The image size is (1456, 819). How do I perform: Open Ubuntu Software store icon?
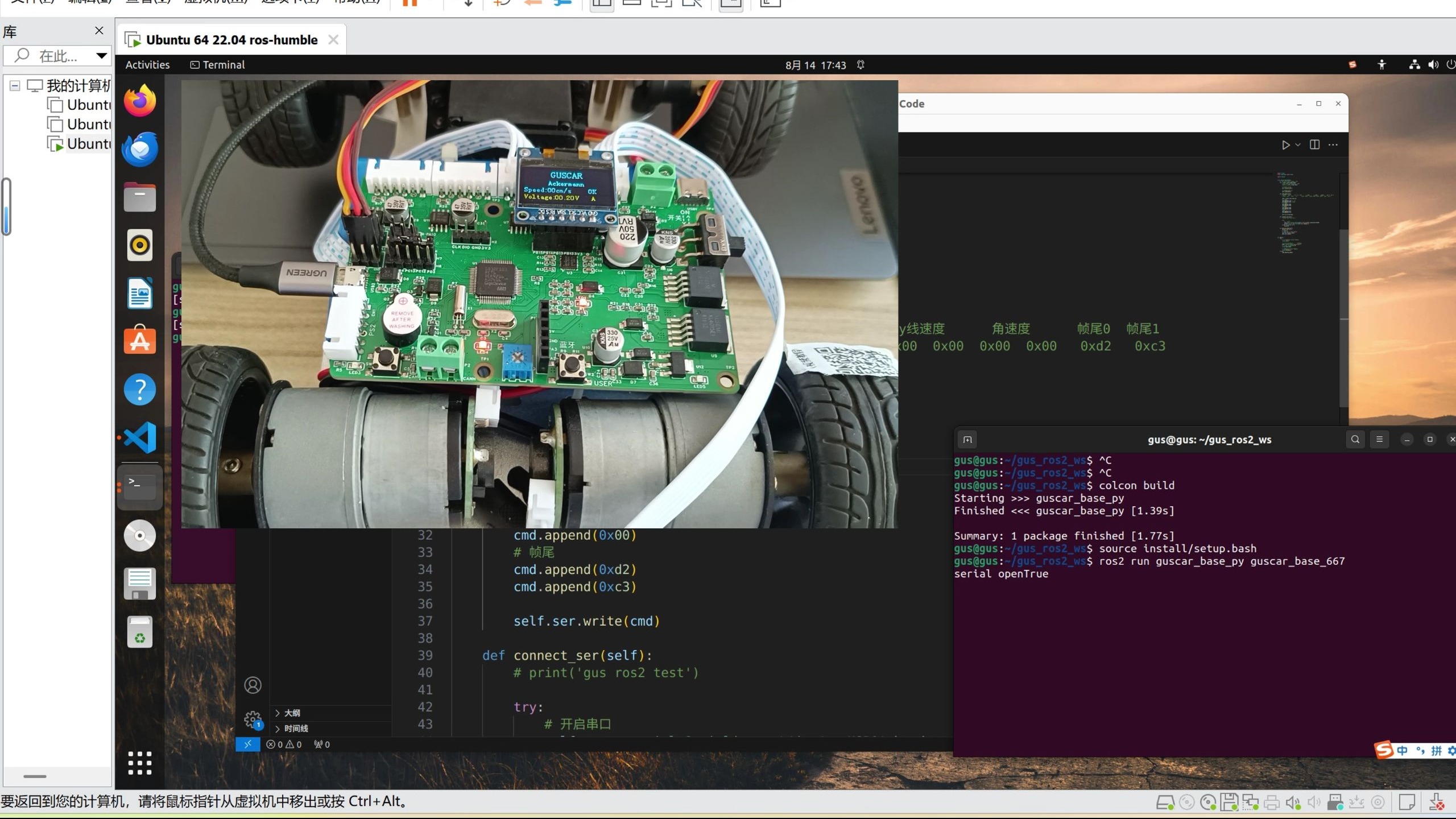pyautogui.click(x=140, y=340)
